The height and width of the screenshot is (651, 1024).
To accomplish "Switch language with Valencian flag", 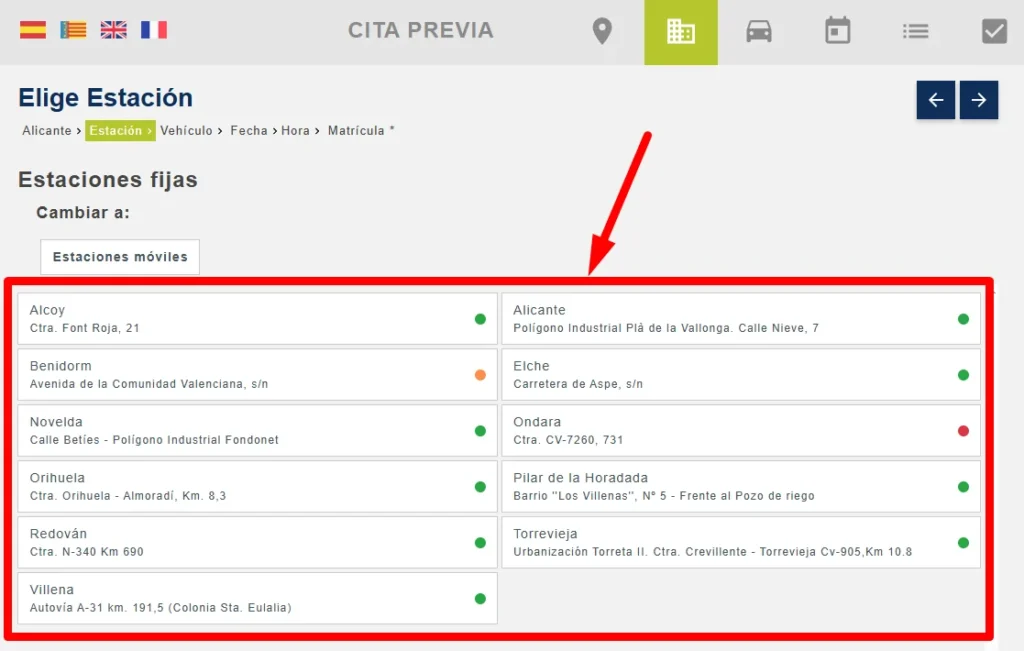I will pyautogui.click(x=73, y=30).
